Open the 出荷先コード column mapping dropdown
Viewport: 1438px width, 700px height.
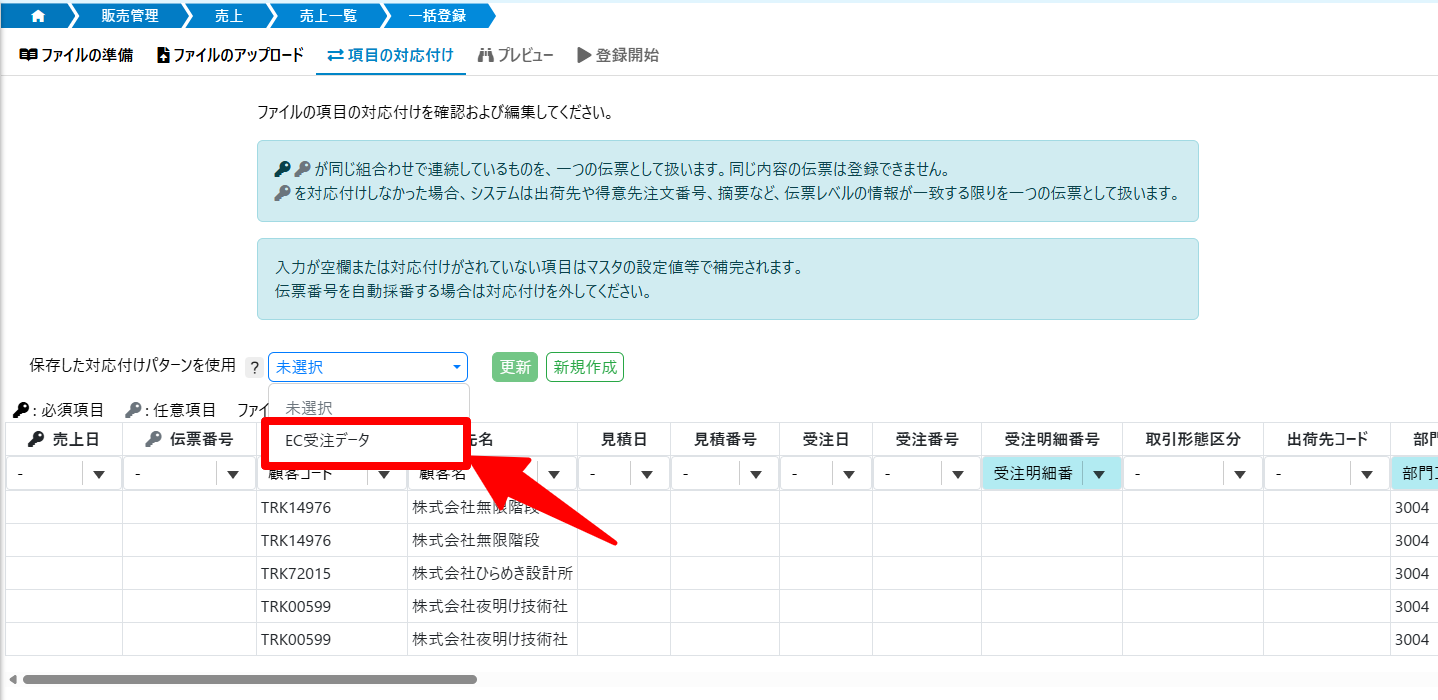[x=1366, y=474]
